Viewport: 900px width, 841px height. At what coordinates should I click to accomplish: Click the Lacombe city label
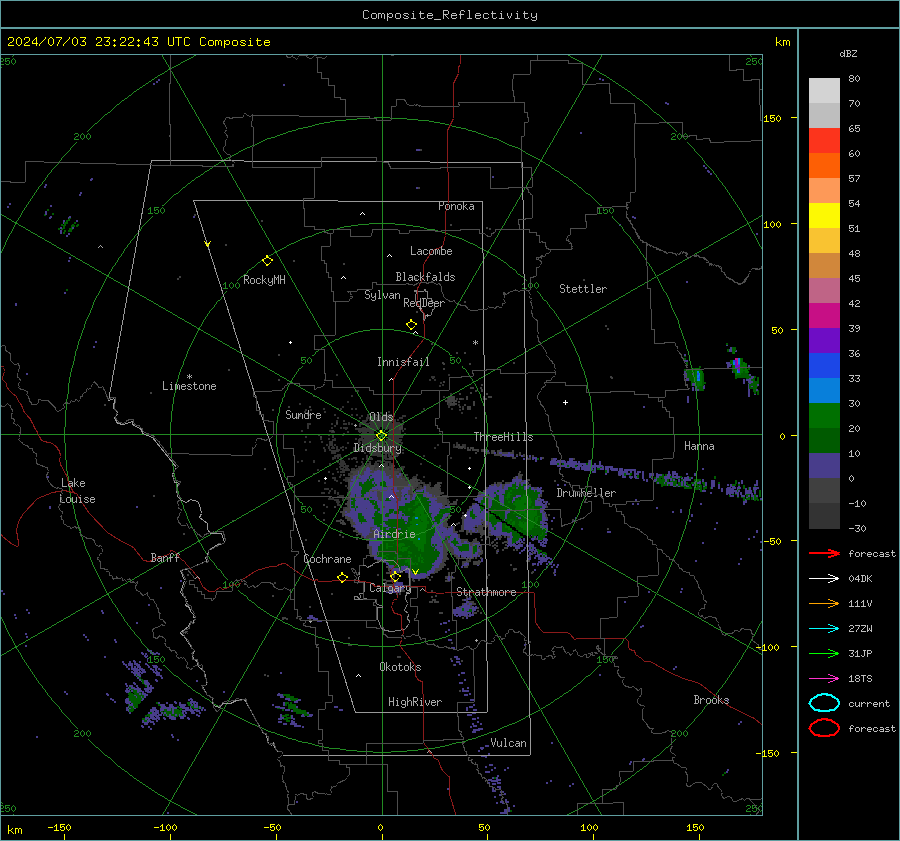click(431, 251)
